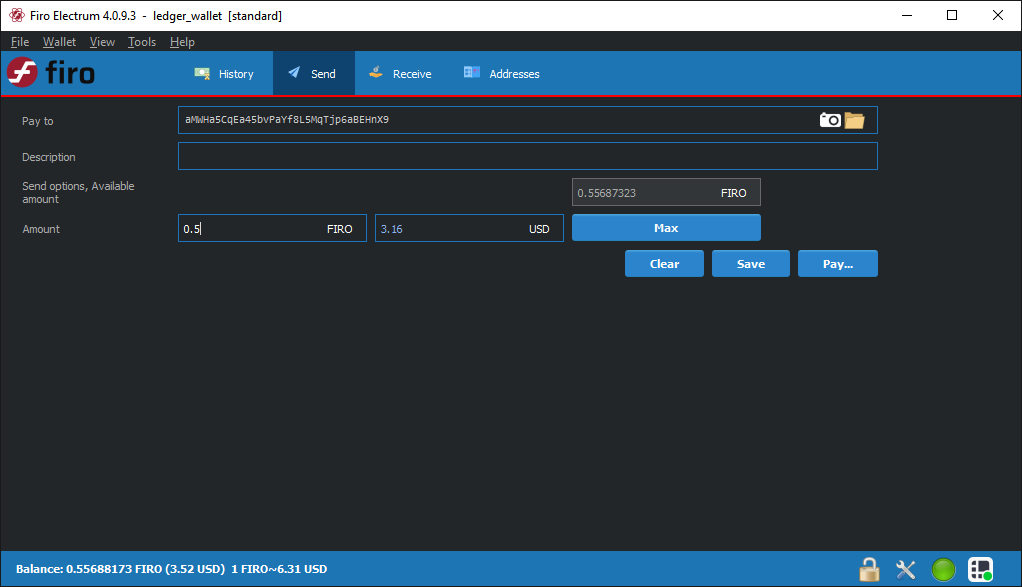Click the Ledger hardware device status icon
The height and width of the screenshot is (587, 1022).
coord(980,569)
